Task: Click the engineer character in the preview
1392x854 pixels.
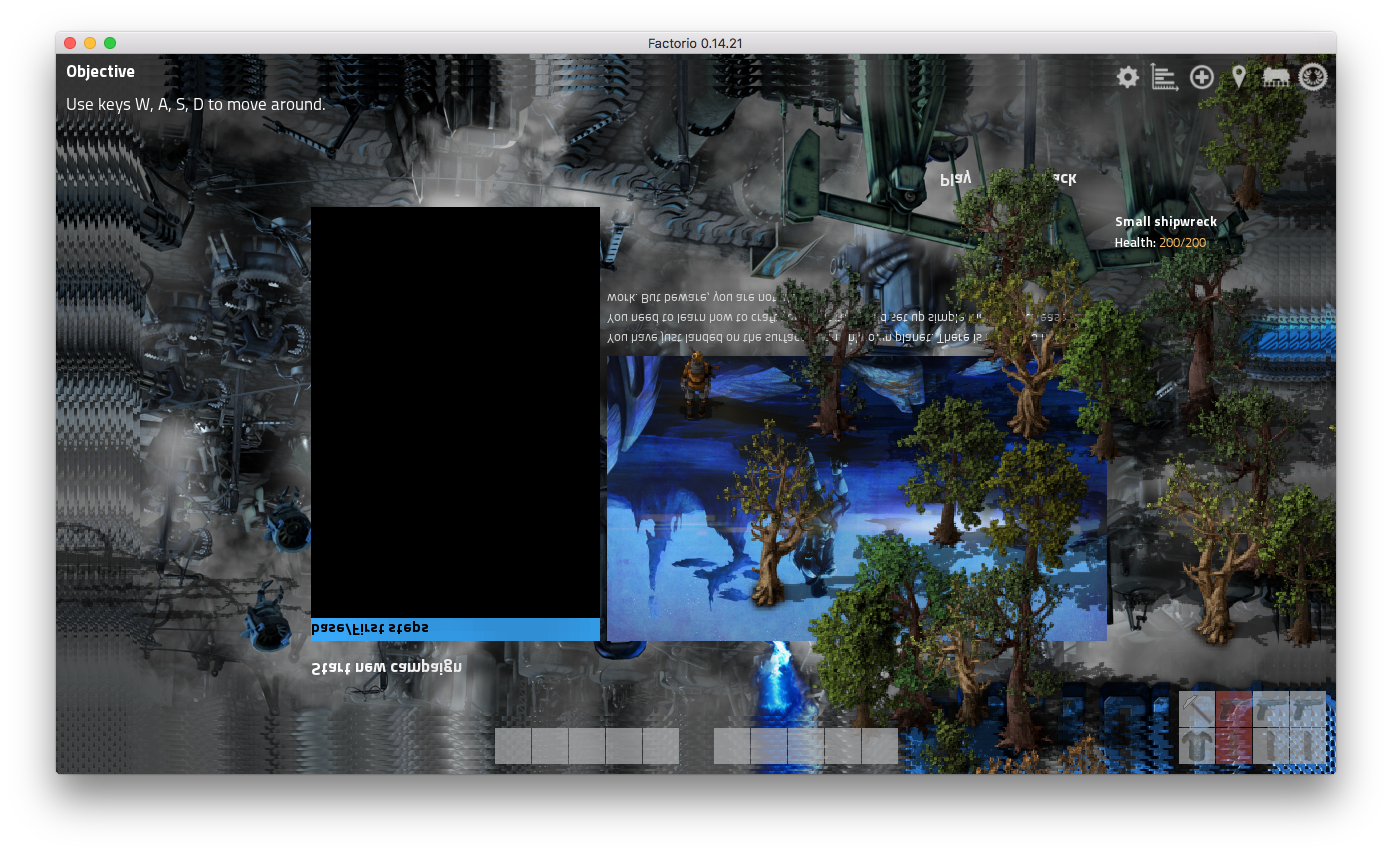Action: pyautogui.click(x=697, y=383)
